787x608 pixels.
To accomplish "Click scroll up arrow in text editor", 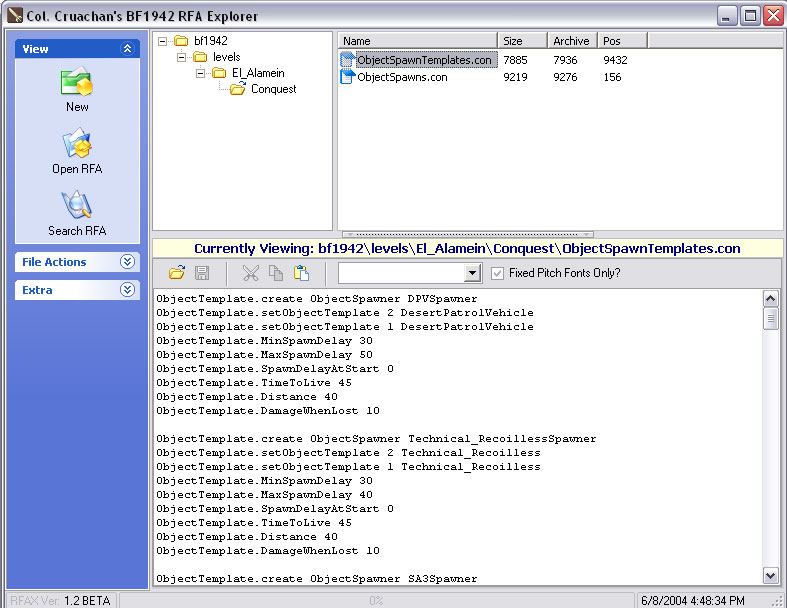I will [770, 299].
